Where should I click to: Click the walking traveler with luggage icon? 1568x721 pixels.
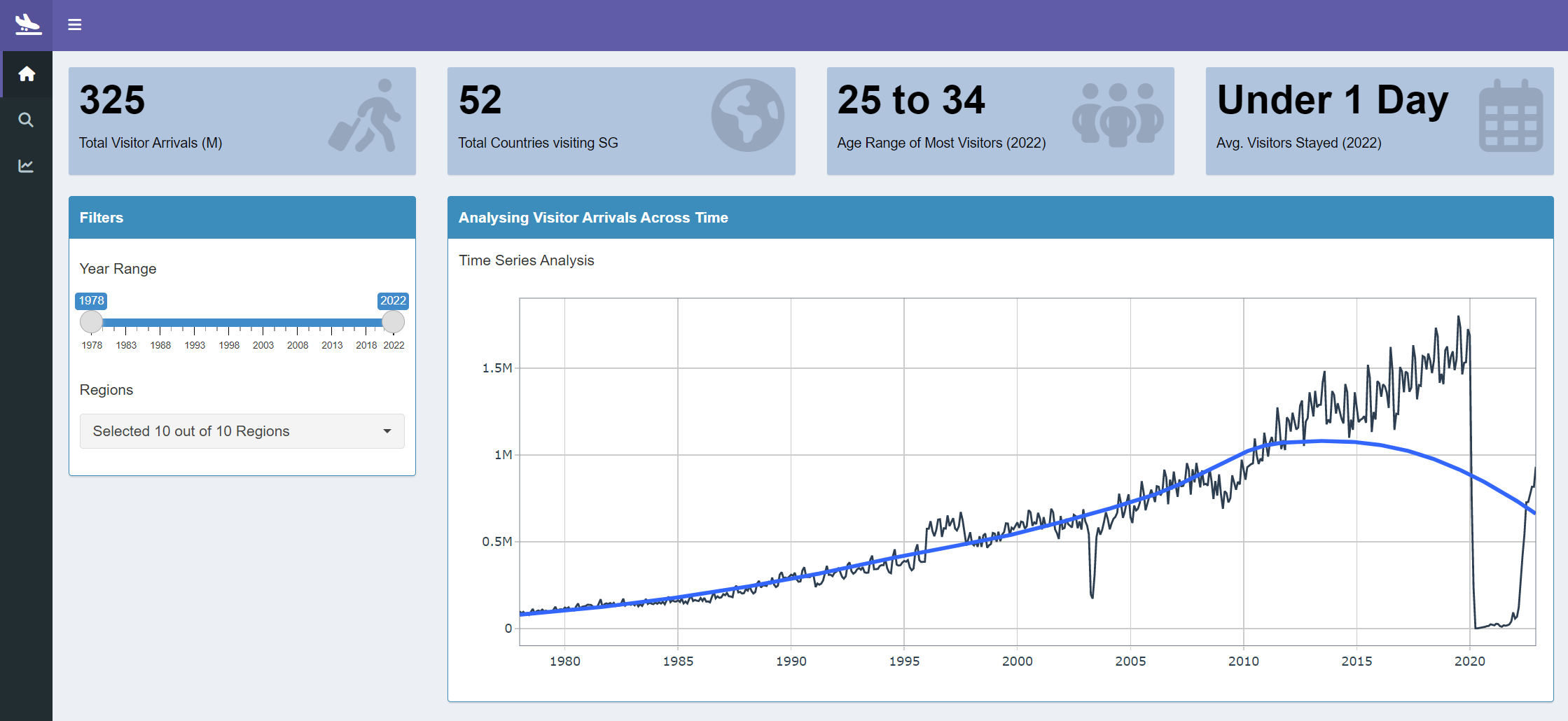(365, 116)
